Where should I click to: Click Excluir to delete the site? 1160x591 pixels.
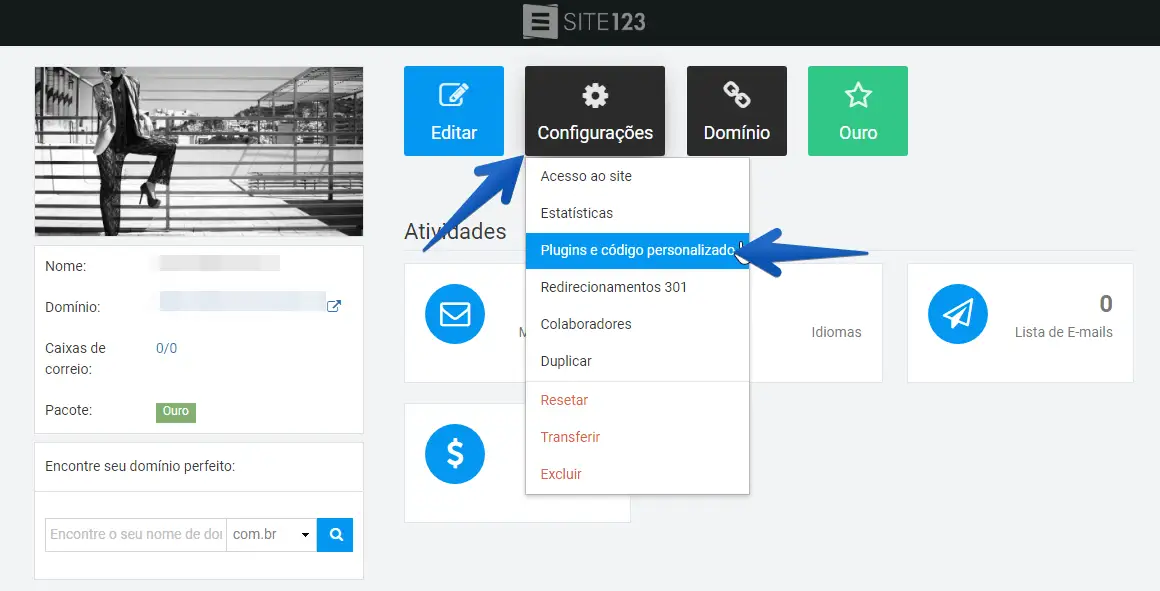[x=561, y=474]
